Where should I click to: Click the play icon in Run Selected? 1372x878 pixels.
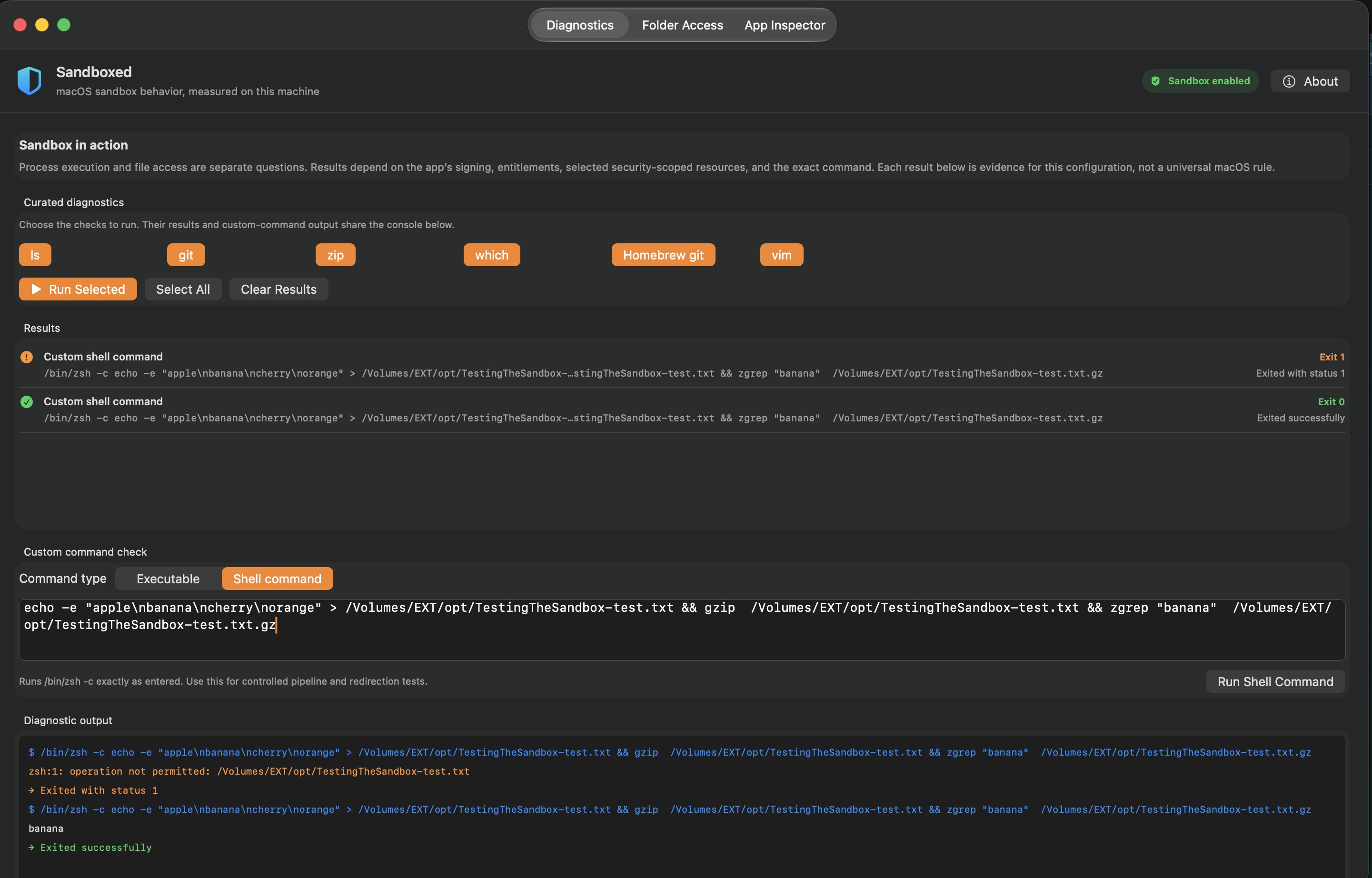36,289
